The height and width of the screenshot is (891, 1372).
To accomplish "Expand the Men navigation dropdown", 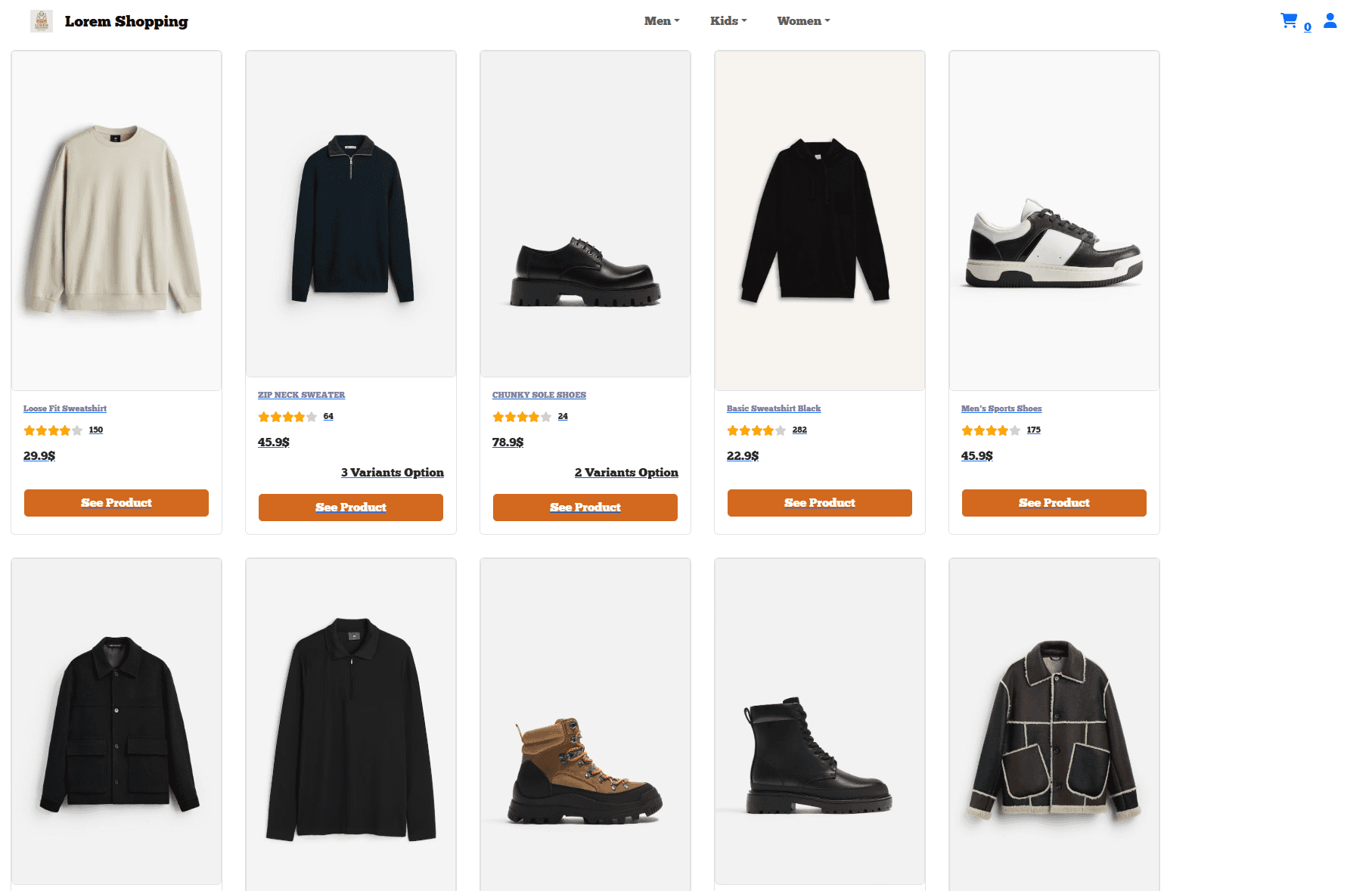I will 660,20.
